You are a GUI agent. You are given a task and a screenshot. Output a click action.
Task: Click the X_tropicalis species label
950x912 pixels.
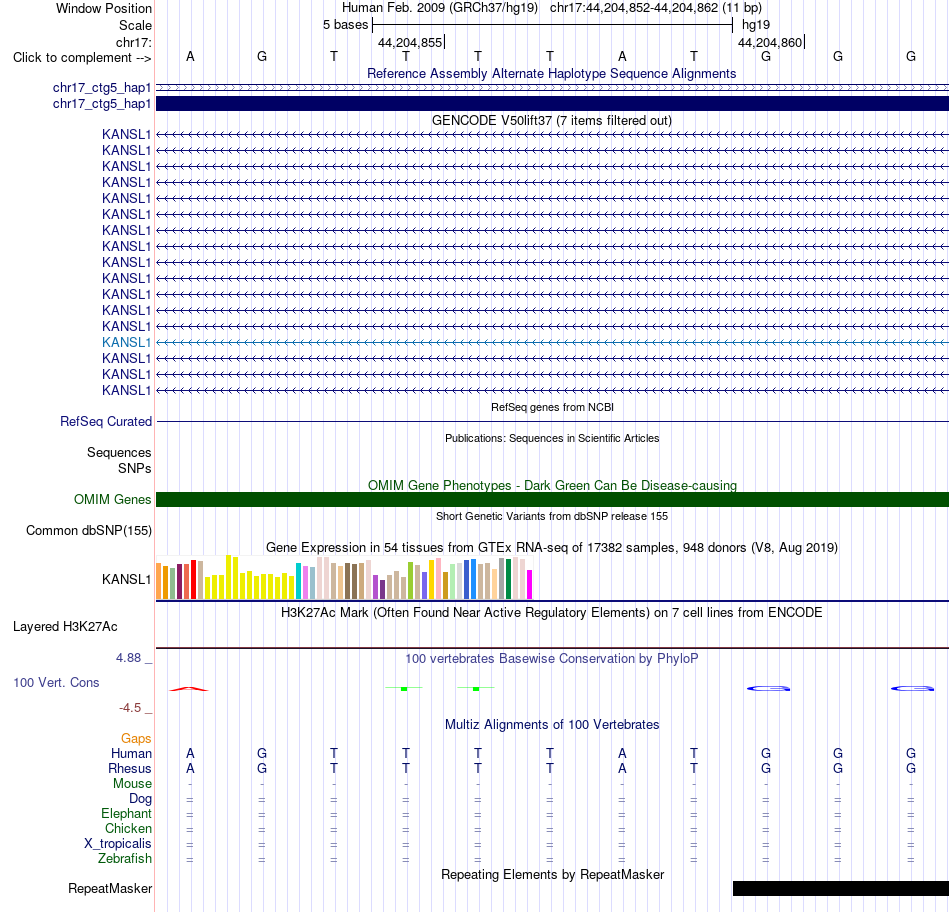118,844
